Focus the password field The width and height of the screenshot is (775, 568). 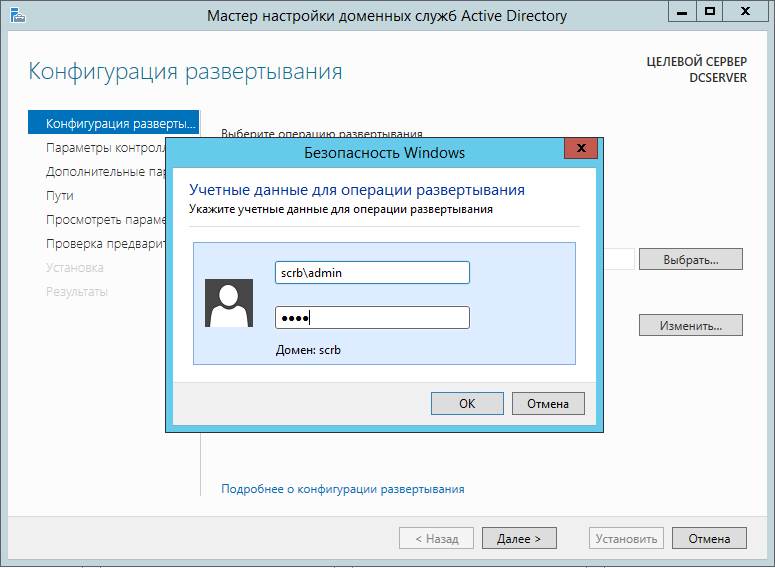[x=372, y=317]
